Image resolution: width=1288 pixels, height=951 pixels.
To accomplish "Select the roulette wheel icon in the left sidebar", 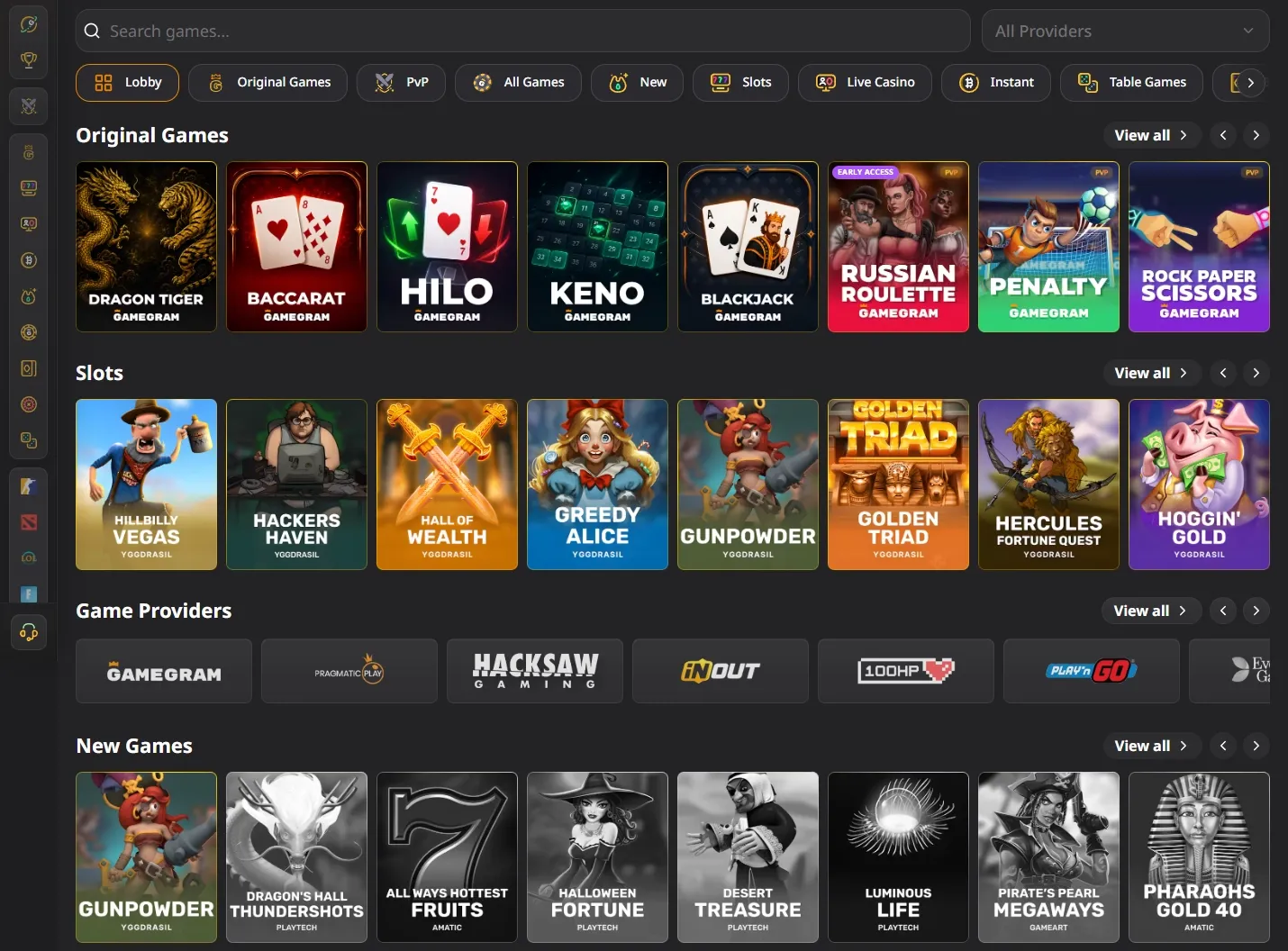I will [x=29, y=404].
